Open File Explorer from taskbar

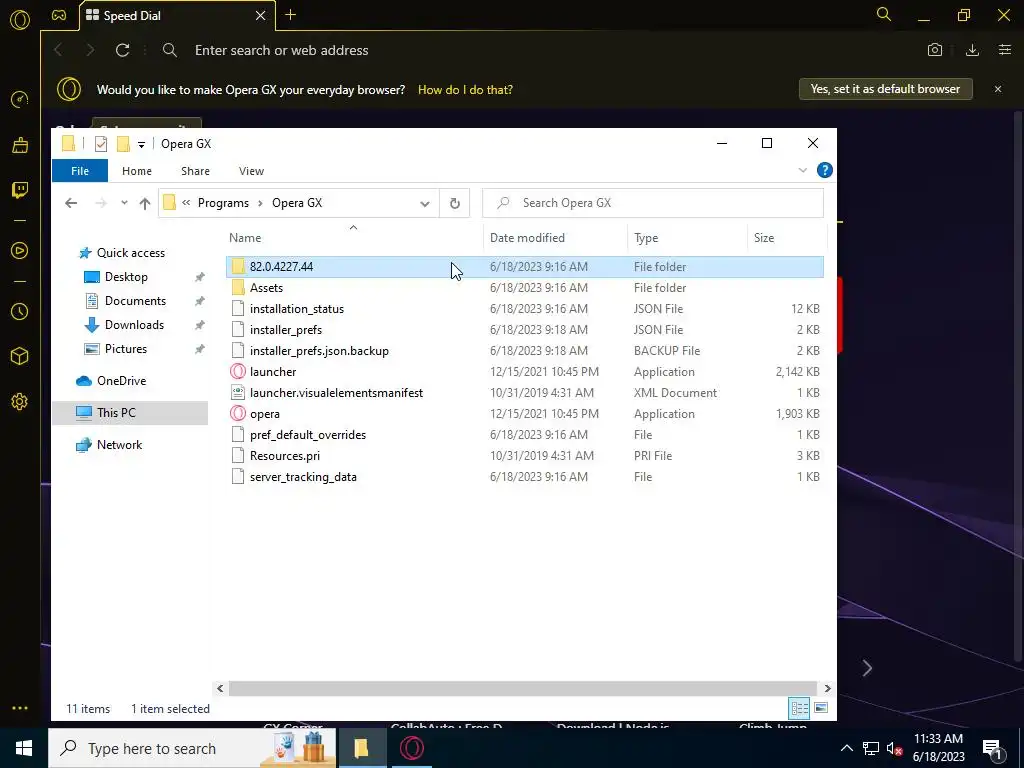point(361,748)
